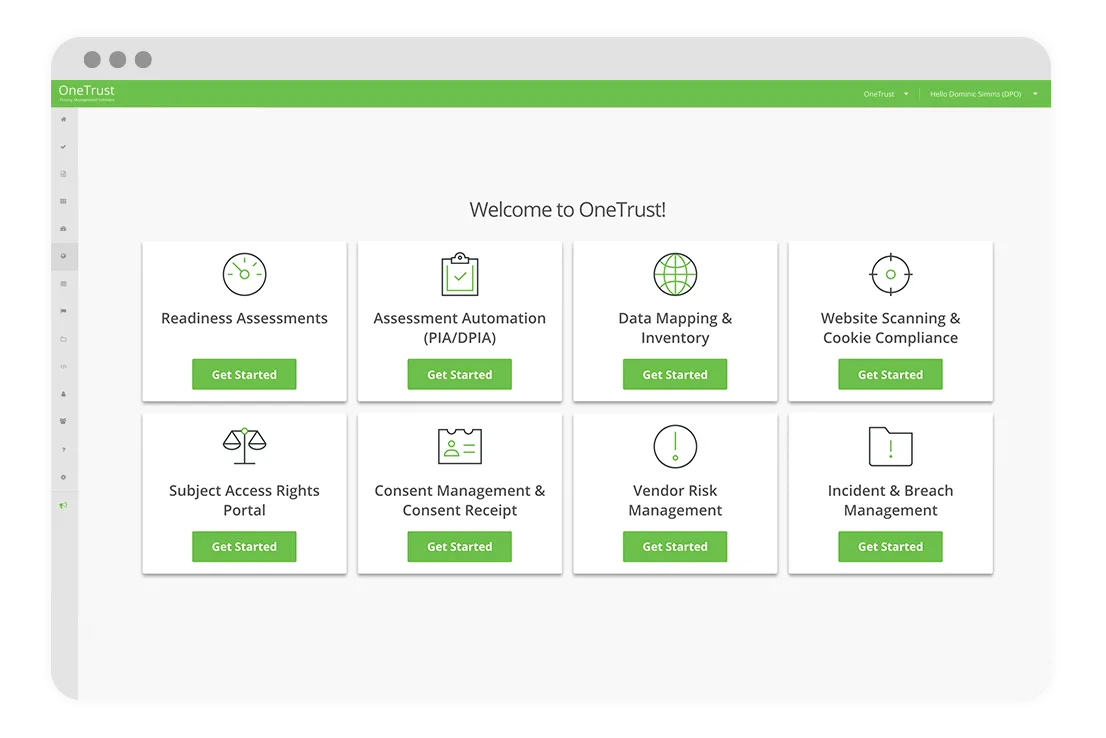The width and height of the screenshot is (1106, 738).
Task: Click the Assessment Automation clipboard icon
Action: click(x=460, y=274)
